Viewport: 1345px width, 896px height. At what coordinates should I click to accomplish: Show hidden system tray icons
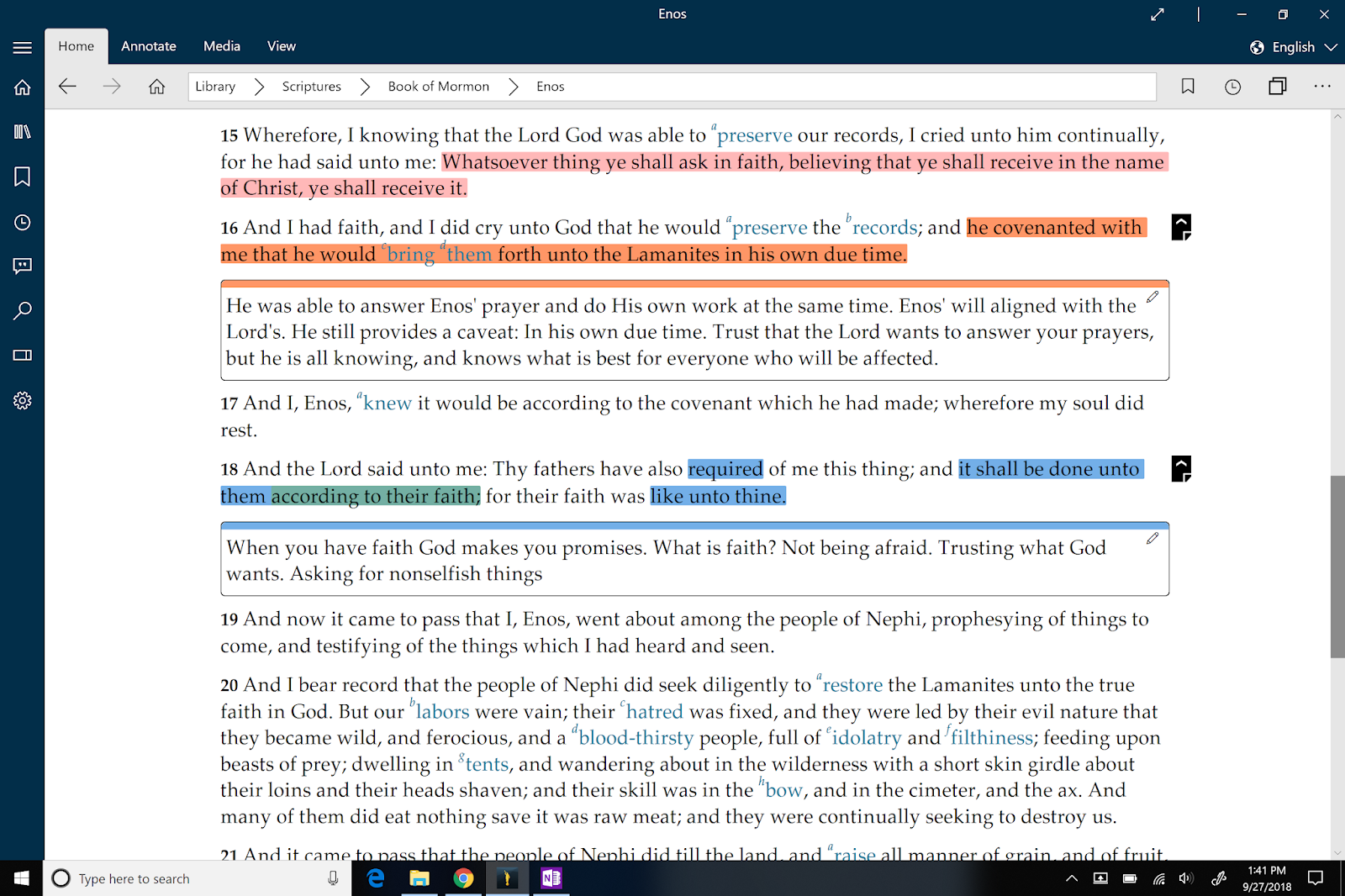[x=1072, y=878]
